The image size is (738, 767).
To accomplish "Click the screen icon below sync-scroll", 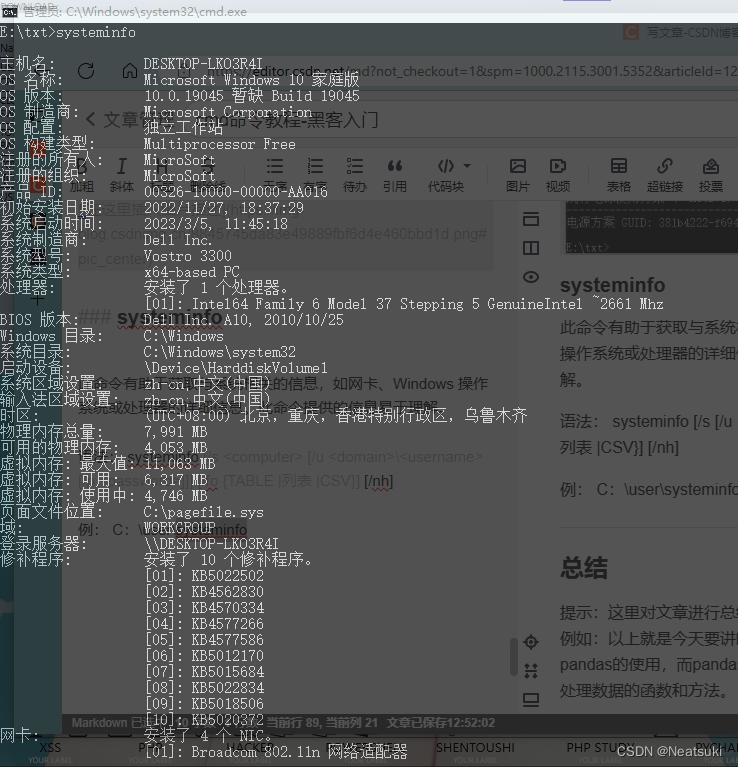I will (x=531, y=700).
